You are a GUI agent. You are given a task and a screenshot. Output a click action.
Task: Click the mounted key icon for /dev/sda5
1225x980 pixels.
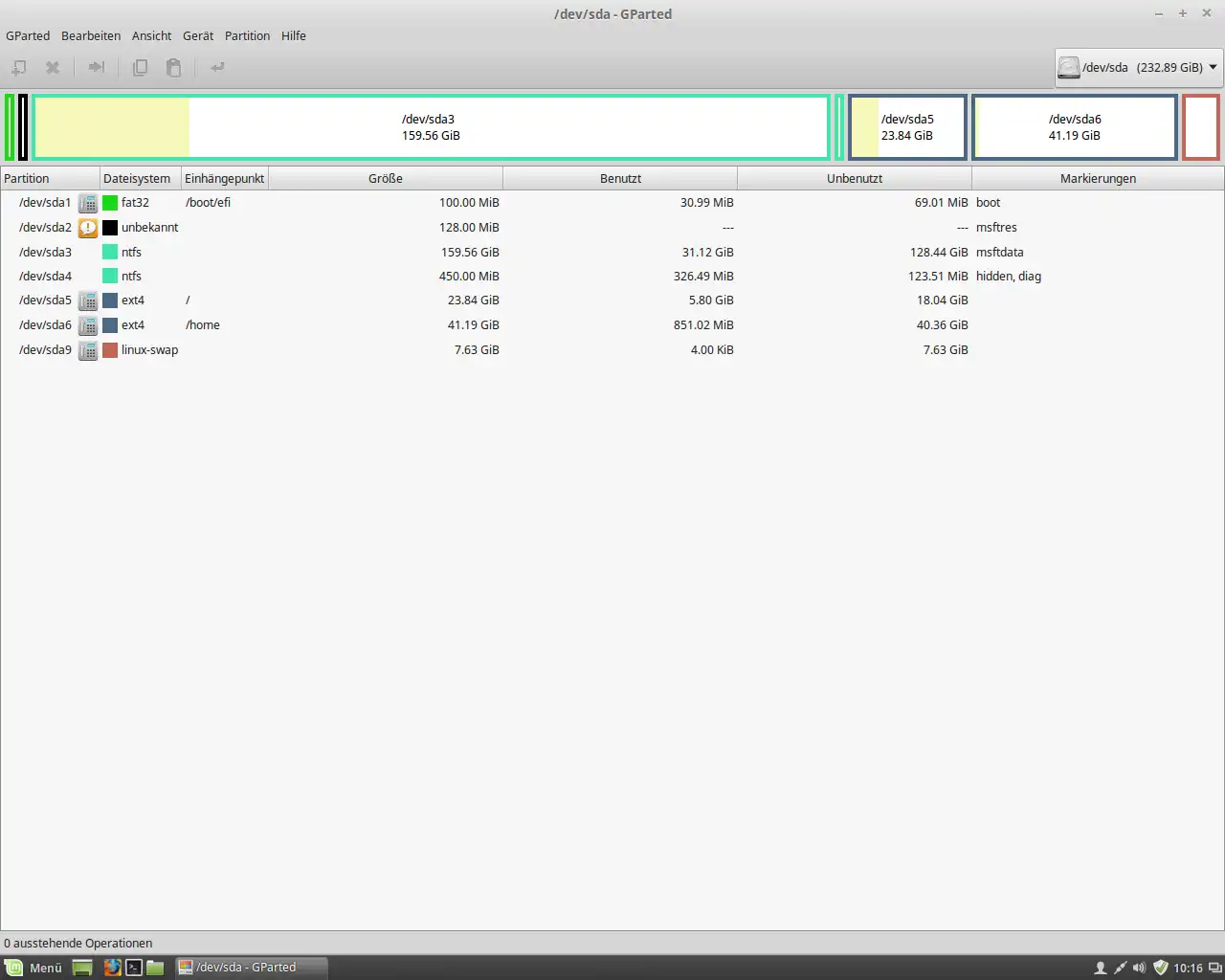point(88,301)
